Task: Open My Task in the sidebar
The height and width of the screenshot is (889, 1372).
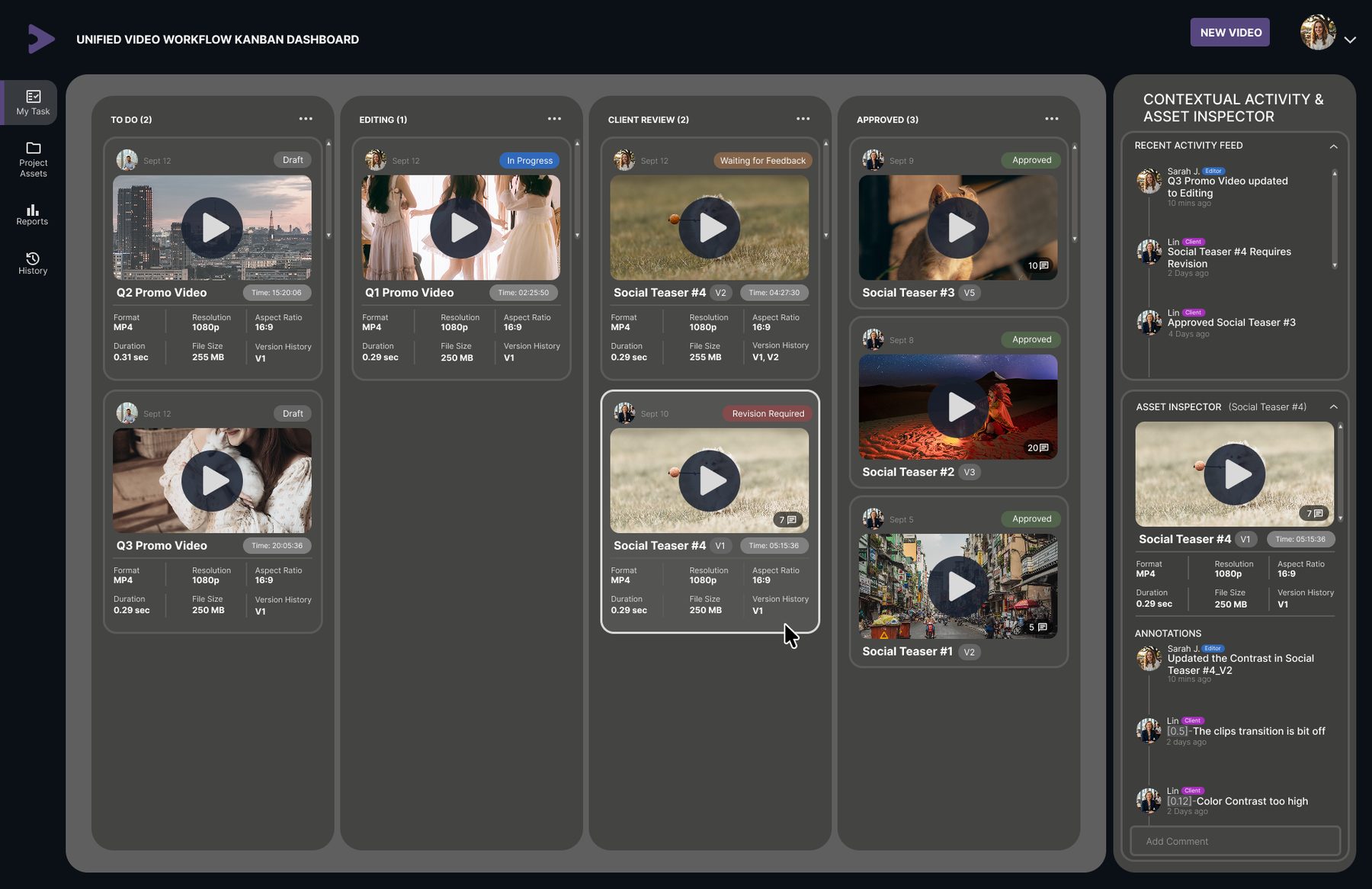Action: [30, 102]
